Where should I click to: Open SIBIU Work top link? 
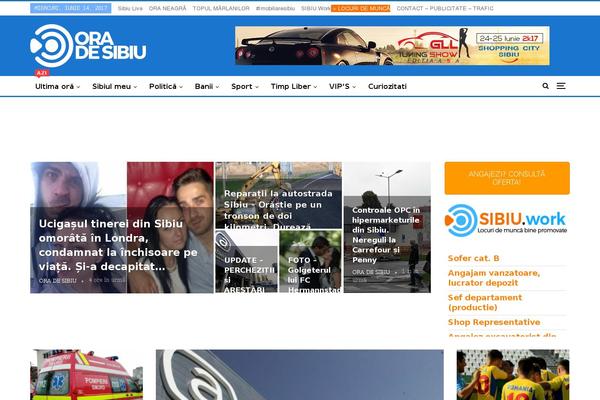(316, 8)
